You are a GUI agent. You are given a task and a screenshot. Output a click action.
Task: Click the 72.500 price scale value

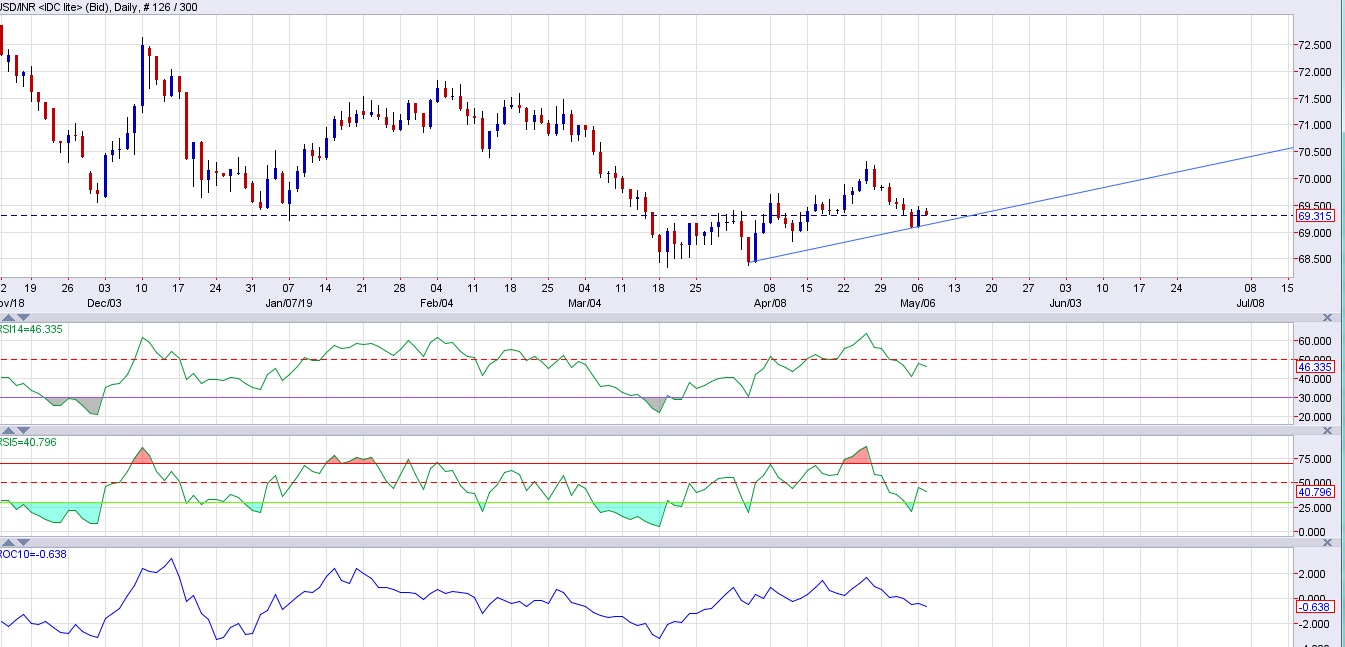[x=1313, y=45]
